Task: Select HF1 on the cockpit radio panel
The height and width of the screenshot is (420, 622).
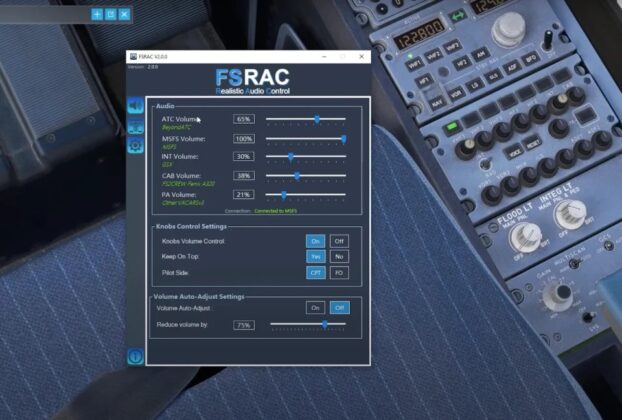Action: (x=424, y=81)
